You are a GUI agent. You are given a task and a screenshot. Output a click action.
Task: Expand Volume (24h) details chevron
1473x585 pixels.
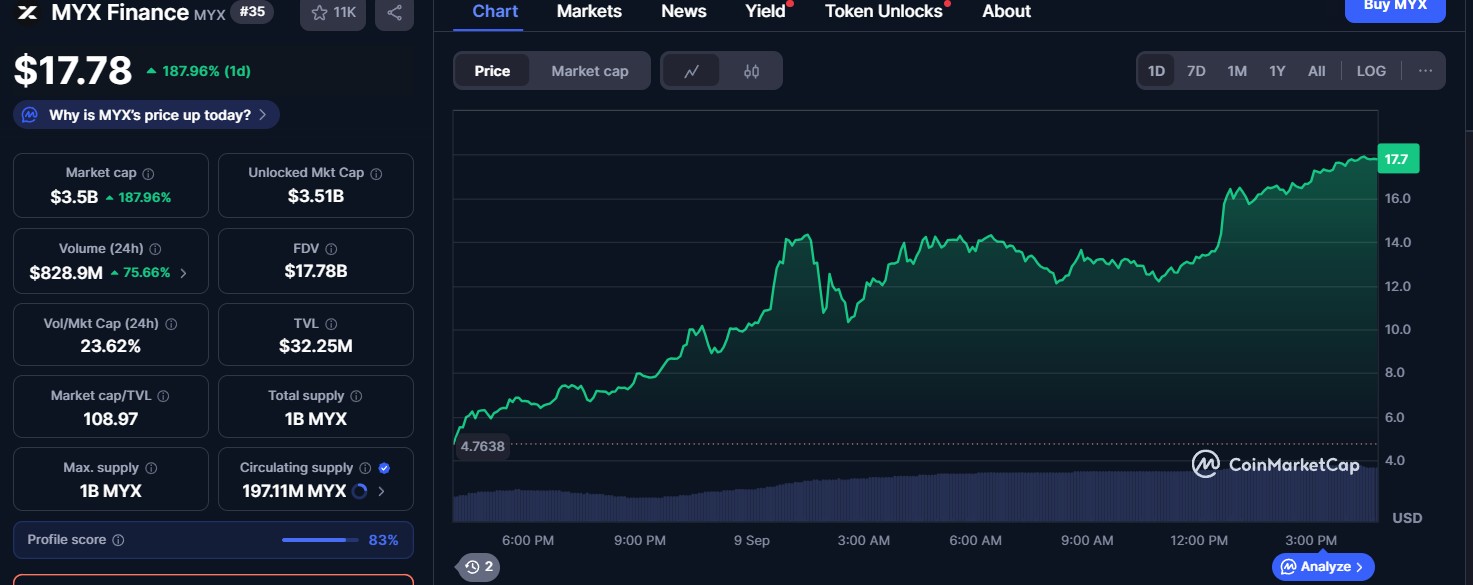pyautogui.click(x=182, y=273)
